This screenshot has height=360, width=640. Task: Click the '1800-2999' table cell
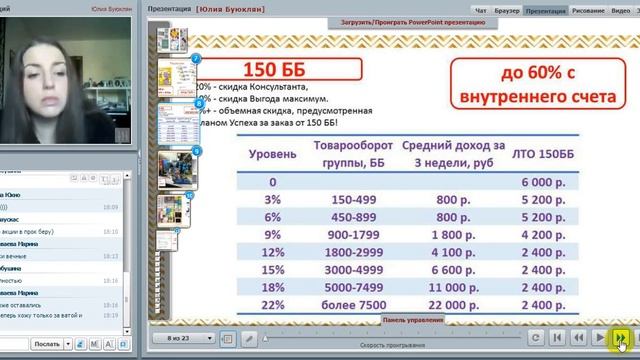pos(353,253)
